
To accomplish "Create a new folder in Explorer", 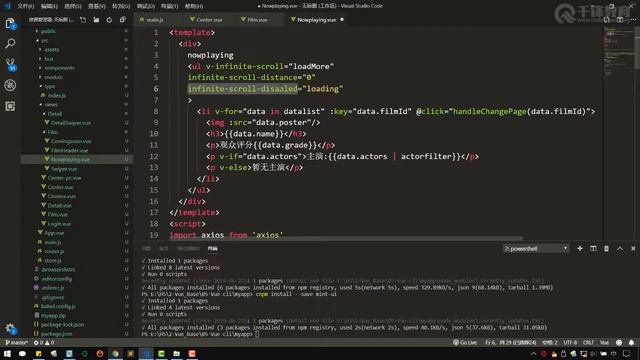I will pyautogui.click(x=96, y=20).
